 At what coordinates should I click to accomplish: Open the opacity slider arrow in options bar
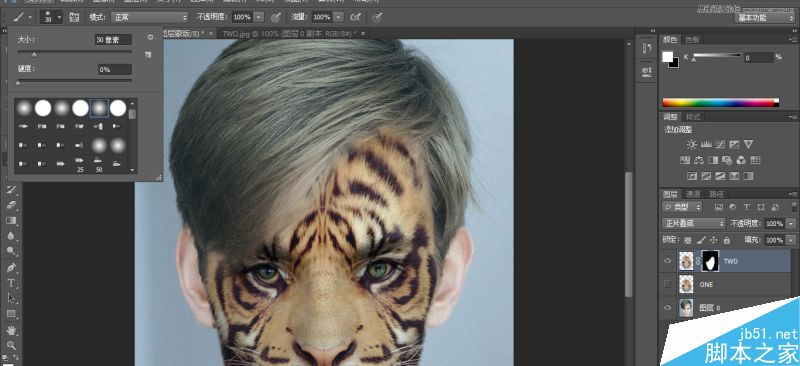click(259, 17)
